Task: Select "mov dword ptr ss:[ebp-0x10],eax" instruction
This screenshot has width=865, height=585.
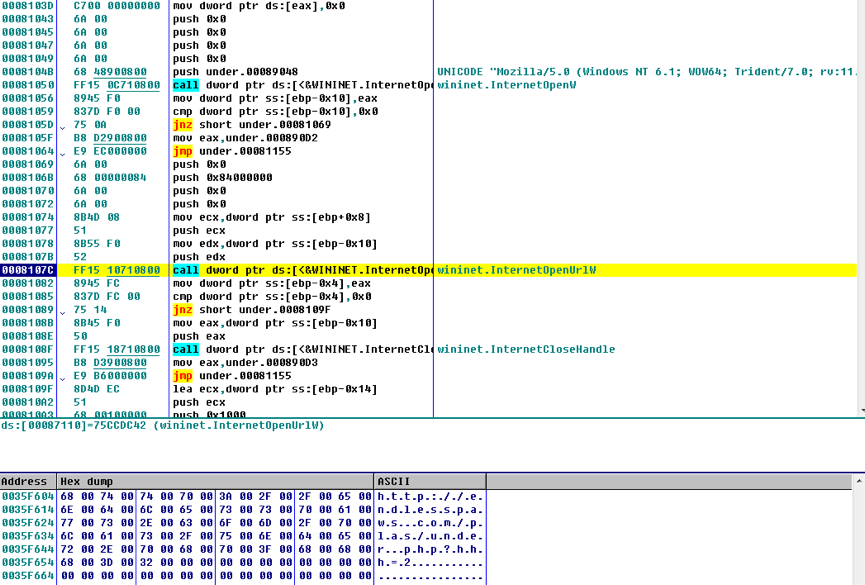Action: point(275,98)
